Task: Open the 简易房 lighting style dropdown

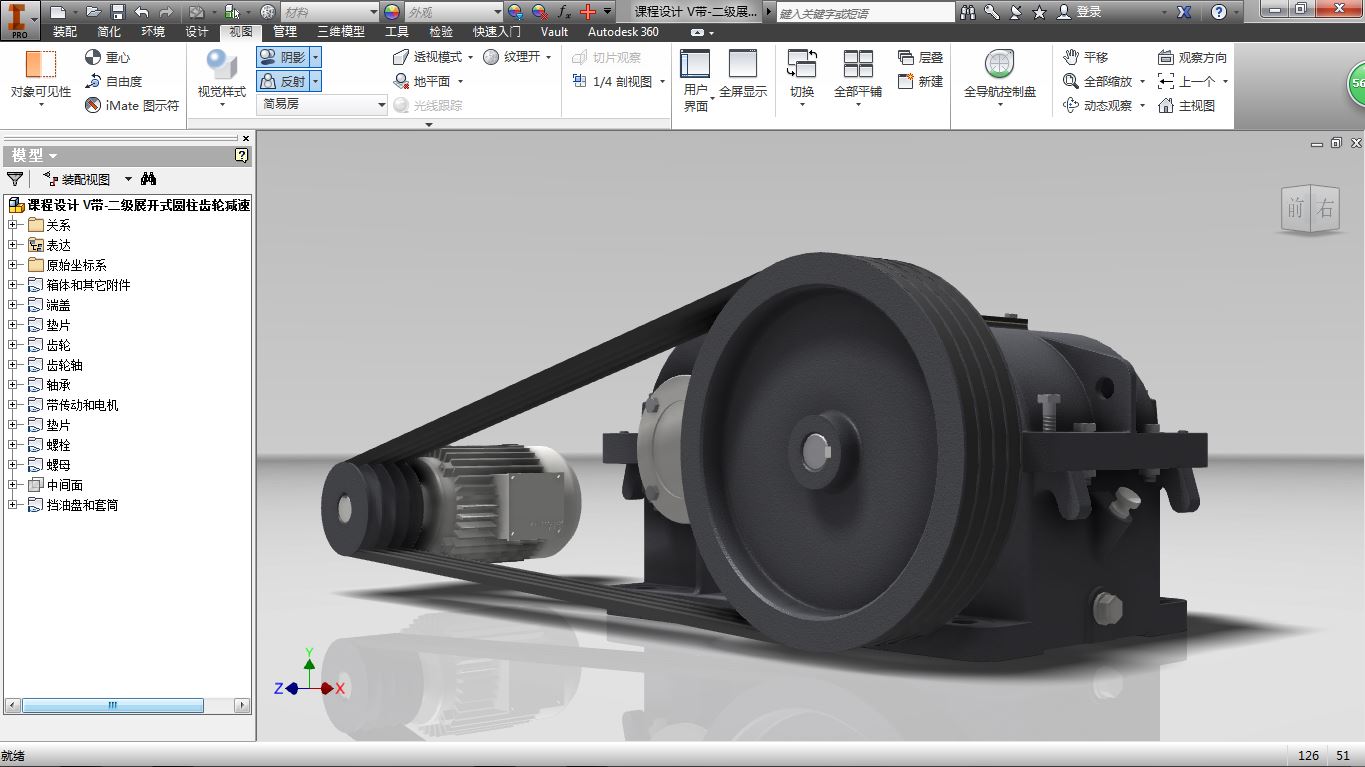Action: click(322, 104)
